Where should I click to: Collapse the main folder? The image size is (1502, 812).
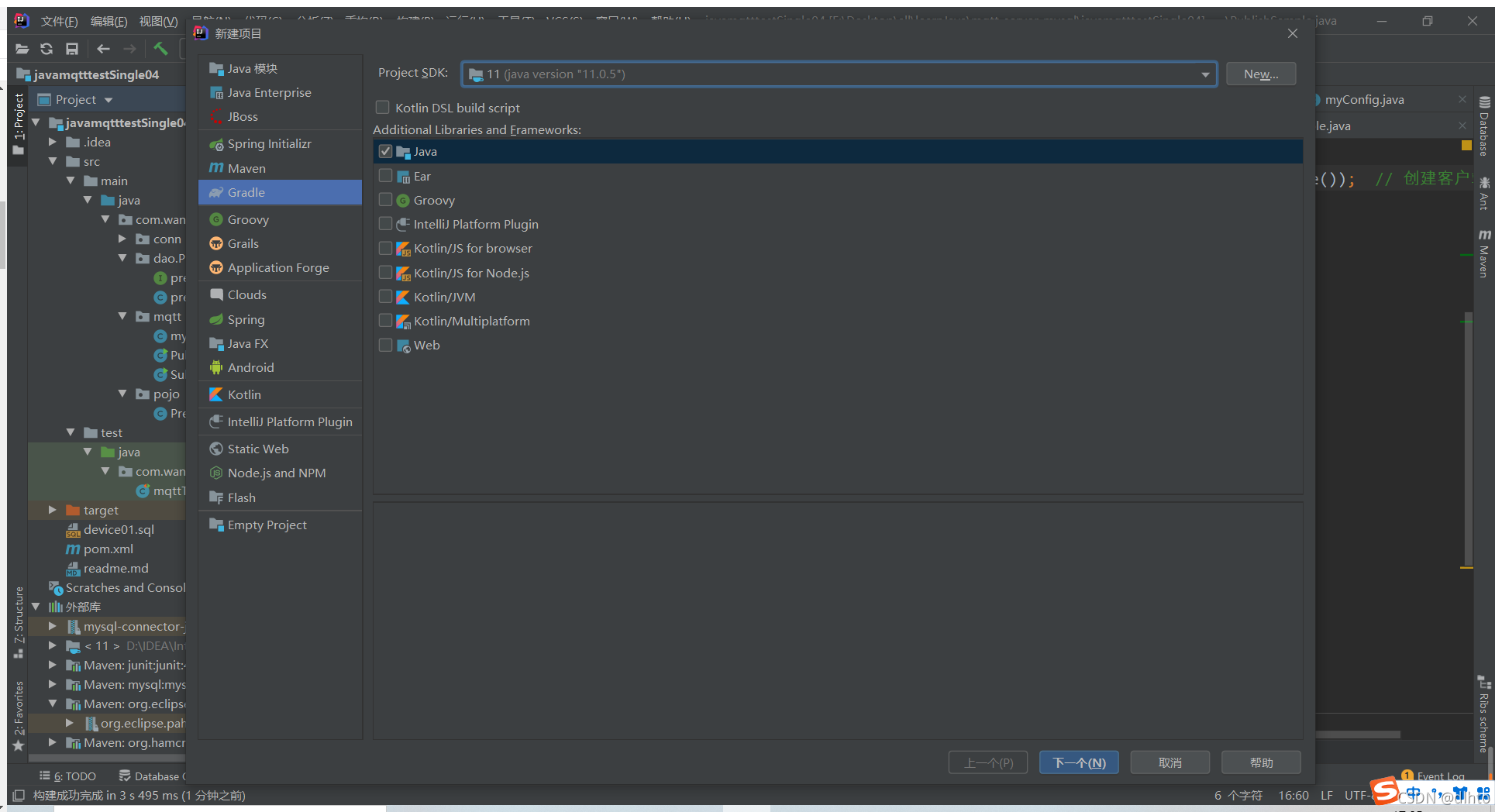71,181
